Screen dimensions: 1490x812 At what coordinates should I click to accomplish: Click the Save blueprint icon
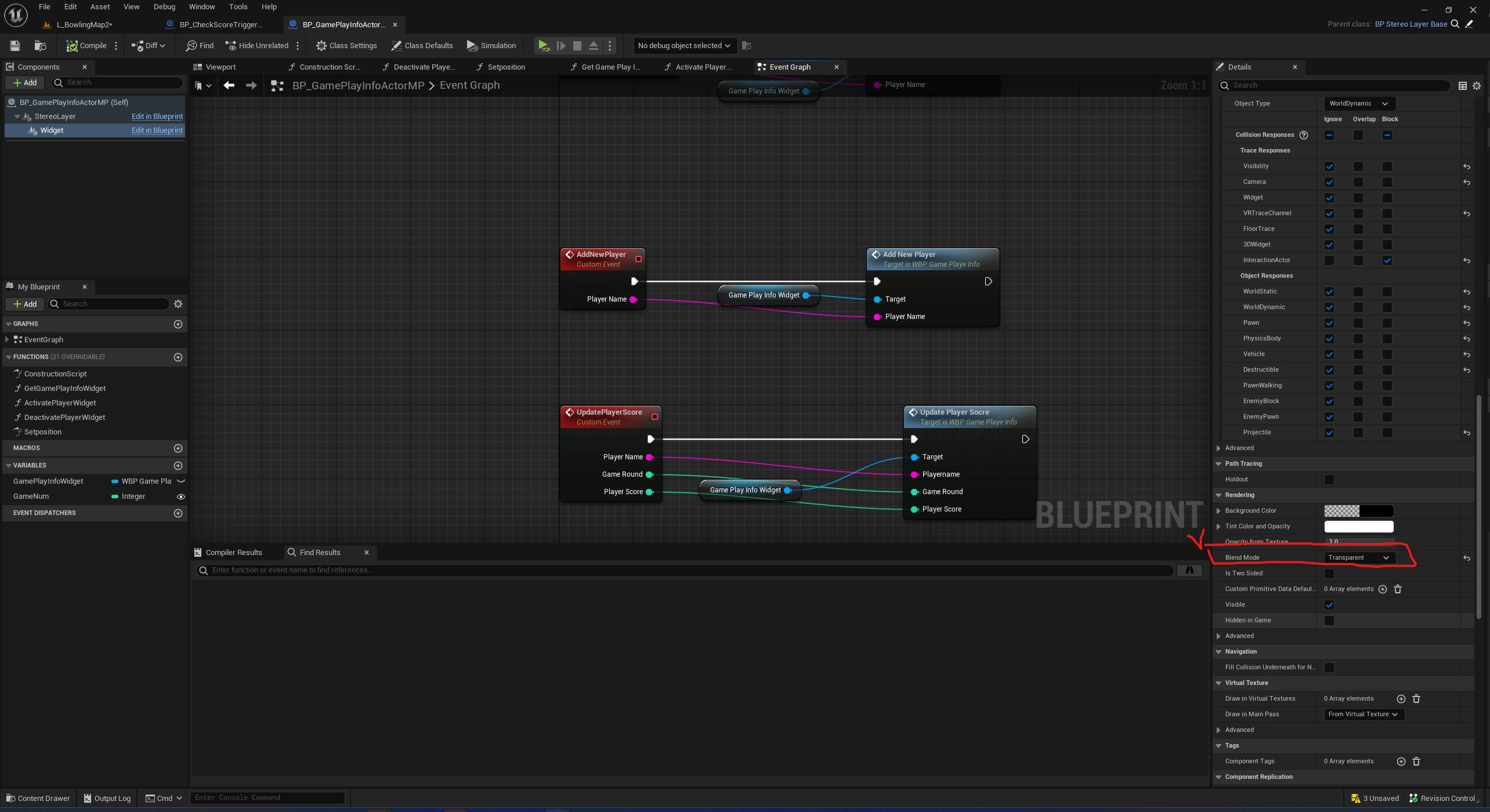pos(15,45)
